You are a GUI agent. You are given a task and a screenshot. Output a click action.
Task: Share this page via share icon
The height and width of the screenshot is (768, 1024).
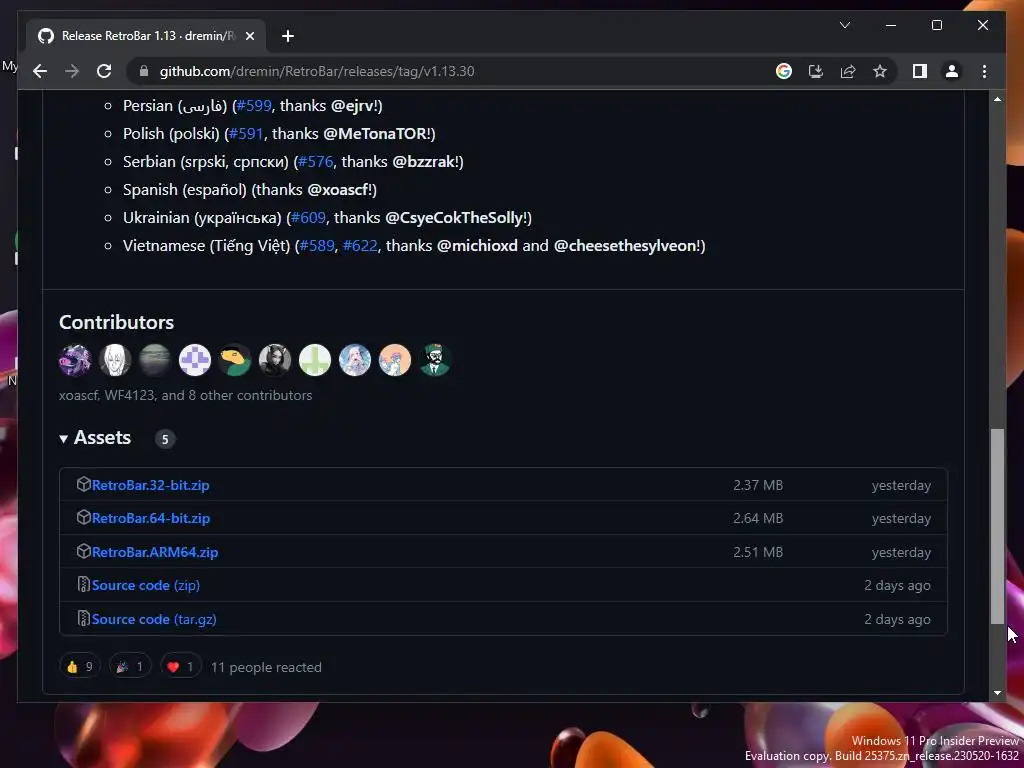(848, 71)
